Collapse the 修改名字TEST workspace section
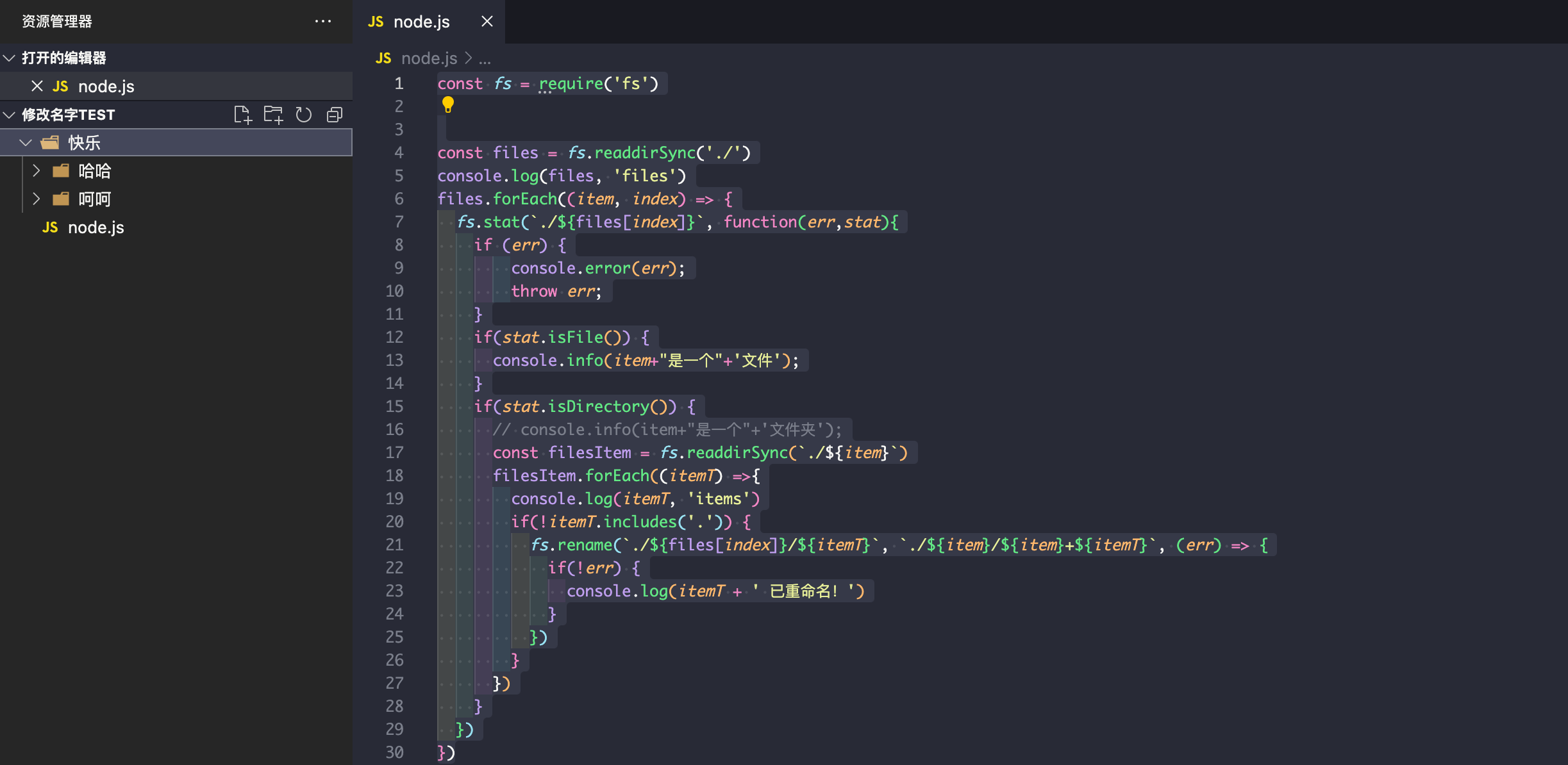Image resolution: width=1568 pixels, height=765 pixels. pos(10,115)
